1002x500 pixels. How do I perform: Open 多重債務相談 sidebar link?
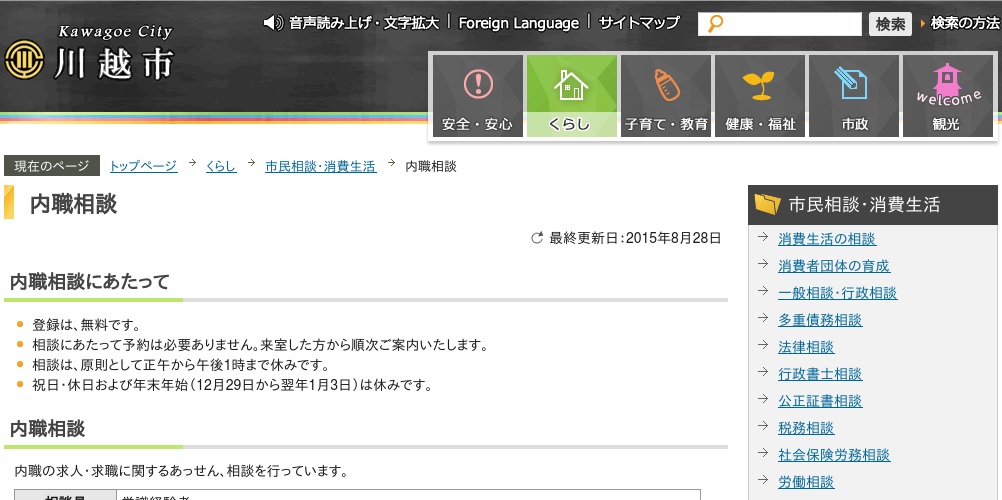coord(819,320)
